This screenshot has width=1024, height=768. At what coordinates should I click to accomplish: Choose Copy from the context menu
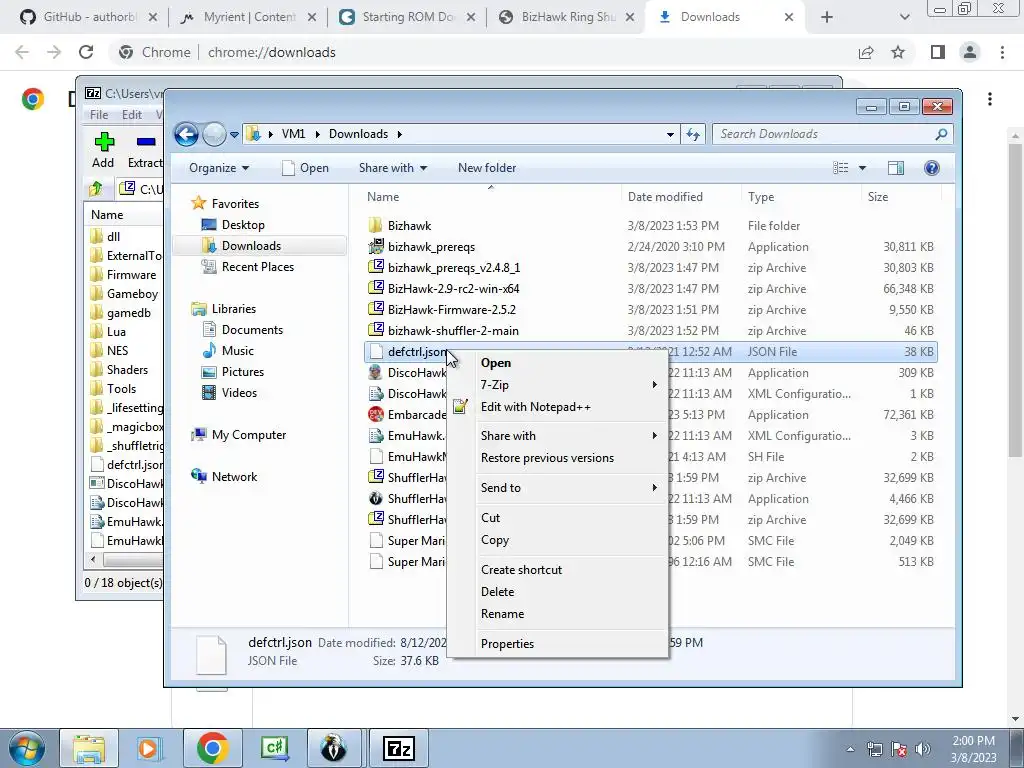[x=494, y=540]
